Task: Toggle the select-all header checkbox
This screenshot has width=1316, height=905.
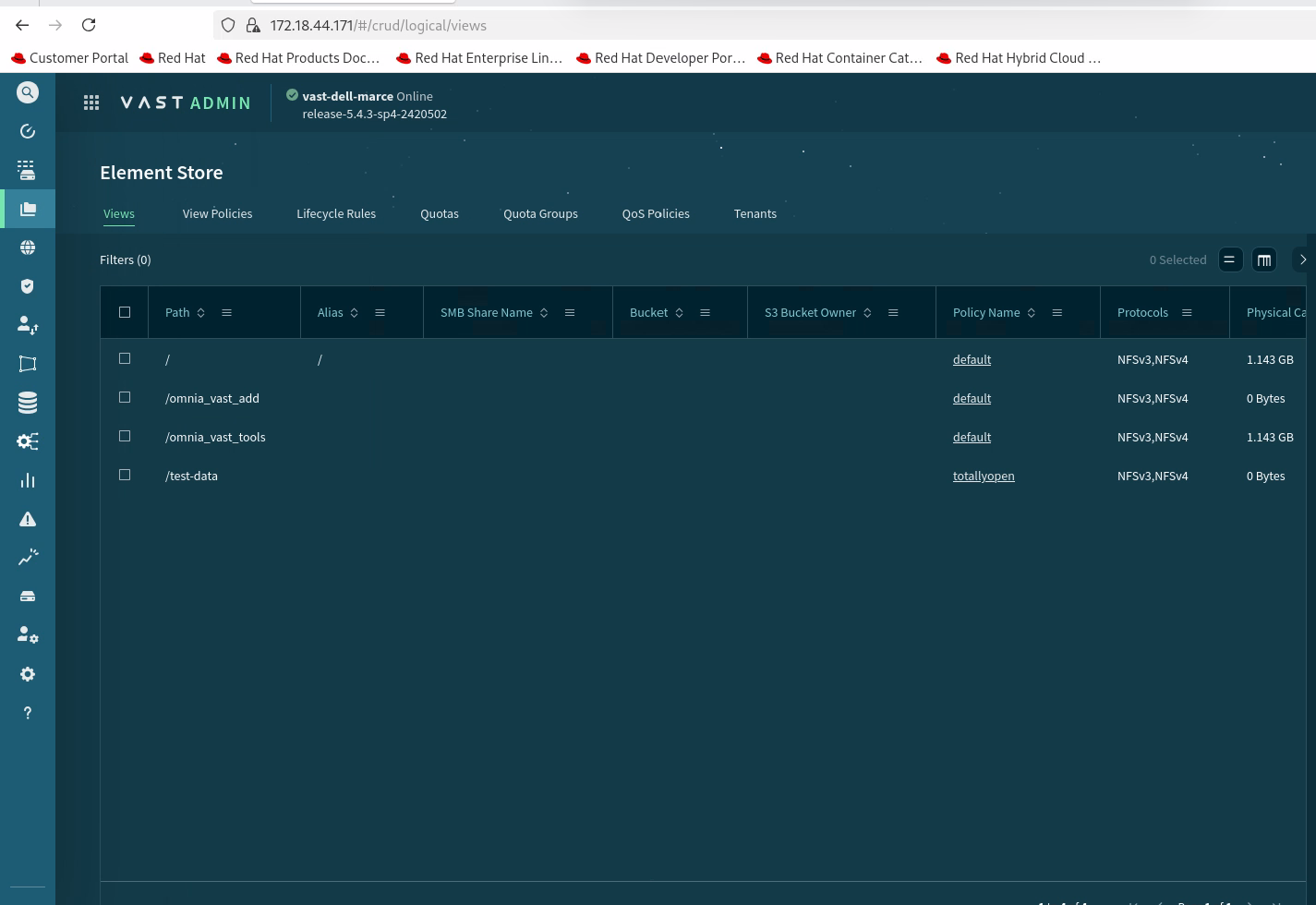Action: [125, 312]
